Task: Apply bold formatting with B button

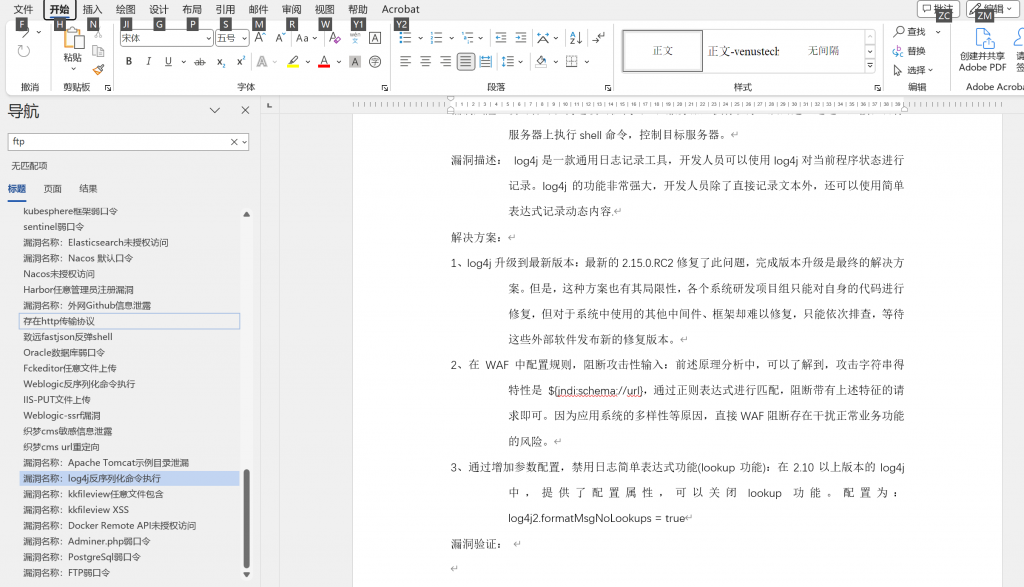Action: click(x=129, y=62)
